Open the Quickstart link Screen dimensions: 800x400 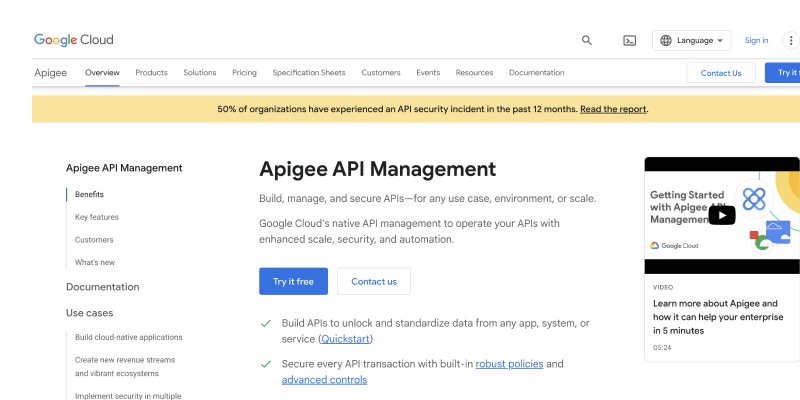coord(345,339)
